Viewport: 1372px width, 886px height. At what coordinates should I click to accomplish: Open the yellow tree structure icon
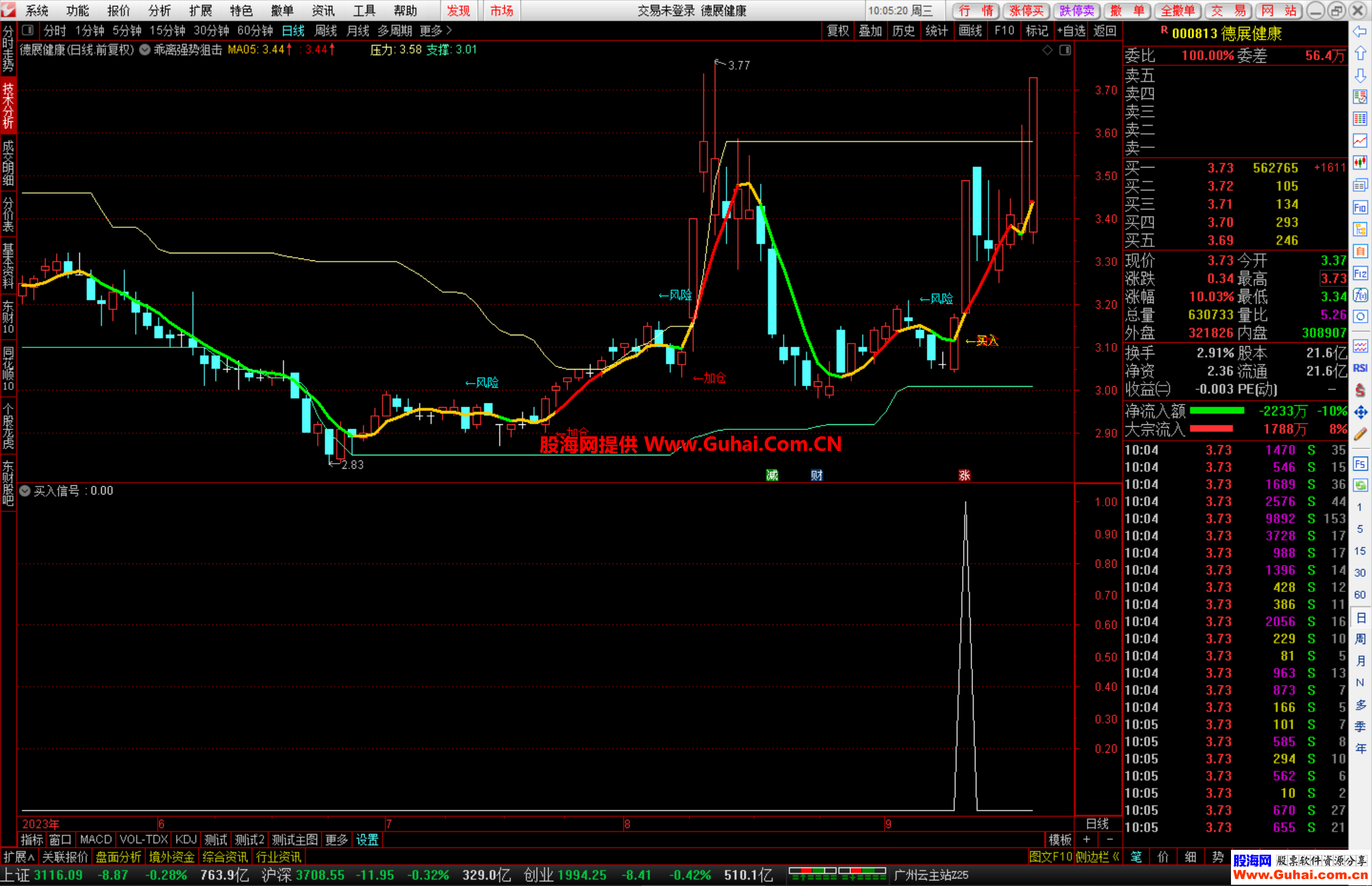coord(1360,229)
